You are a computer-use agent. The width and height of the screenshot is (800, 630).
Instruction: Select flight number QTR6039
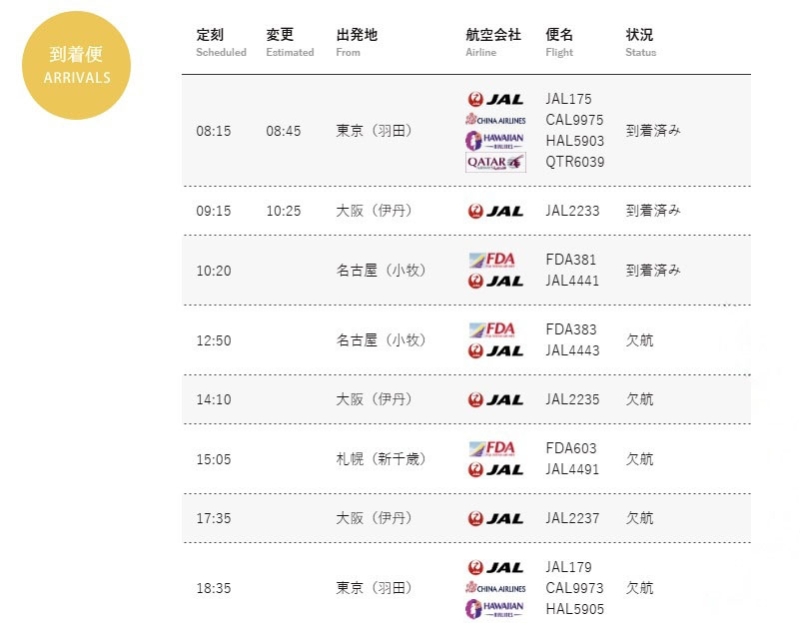[575, 162]
